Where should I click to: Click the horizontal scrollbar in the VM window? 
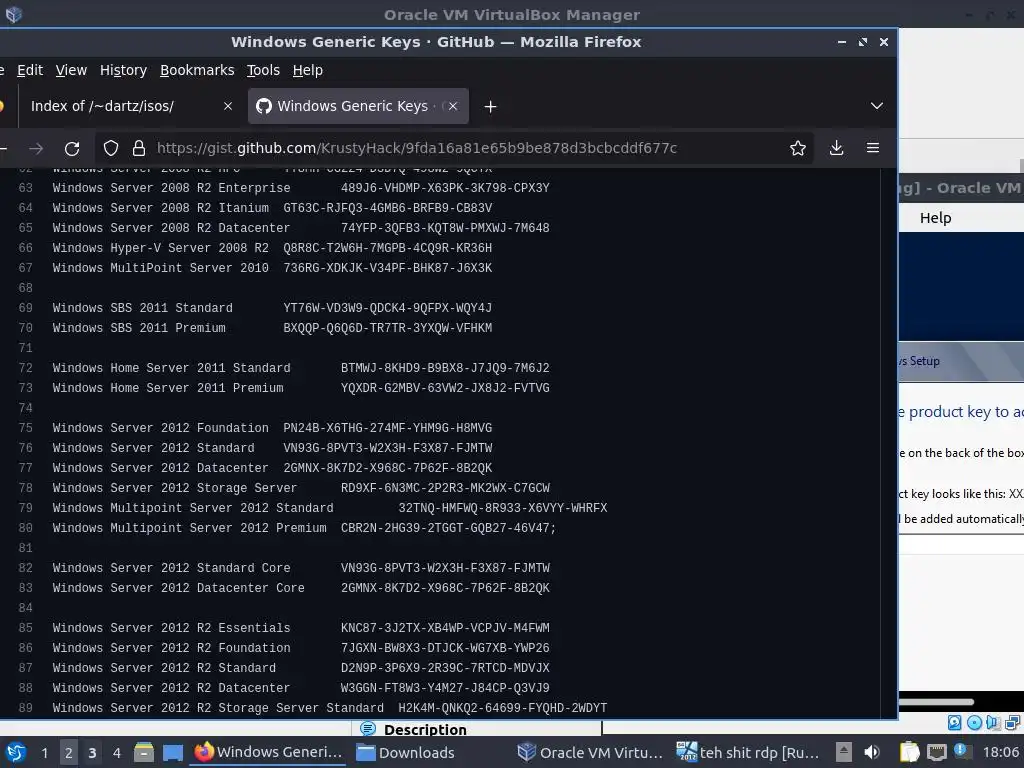[x=936, y=702]
